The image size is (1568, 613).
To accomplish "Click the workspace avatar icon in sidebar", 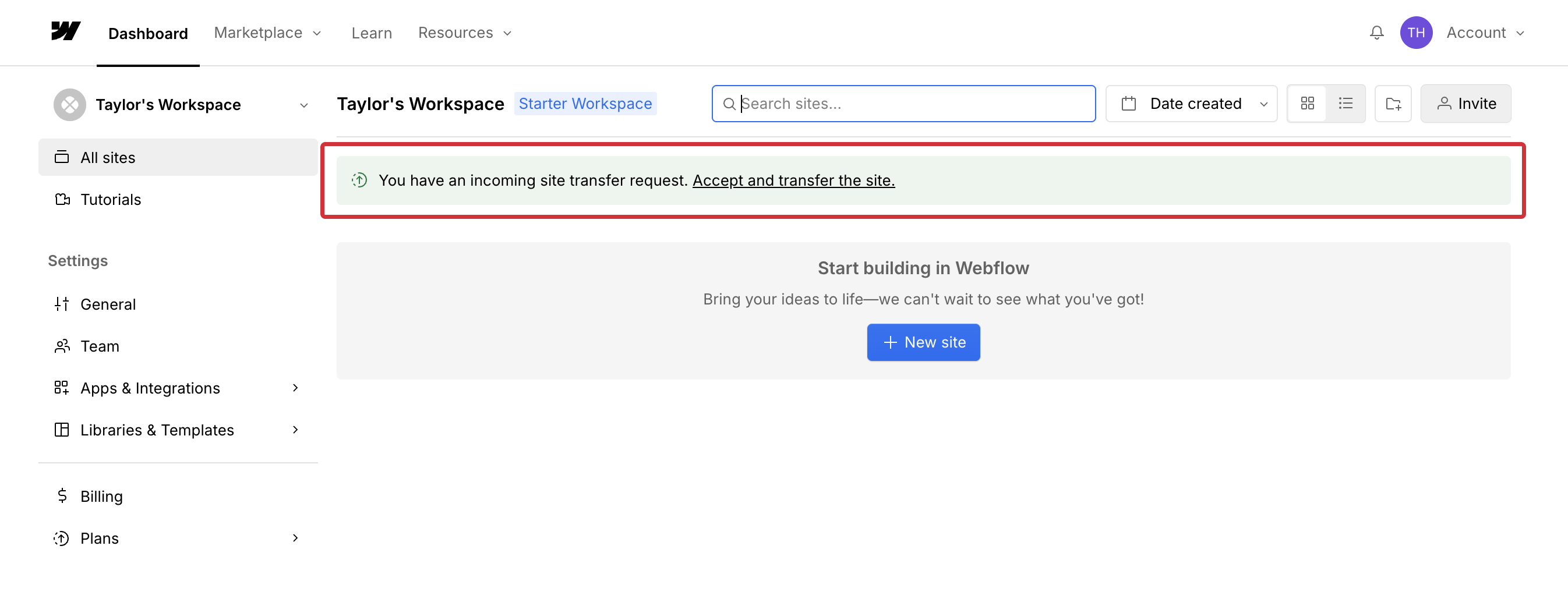I will pyautogui.click(x=70, y=105).
